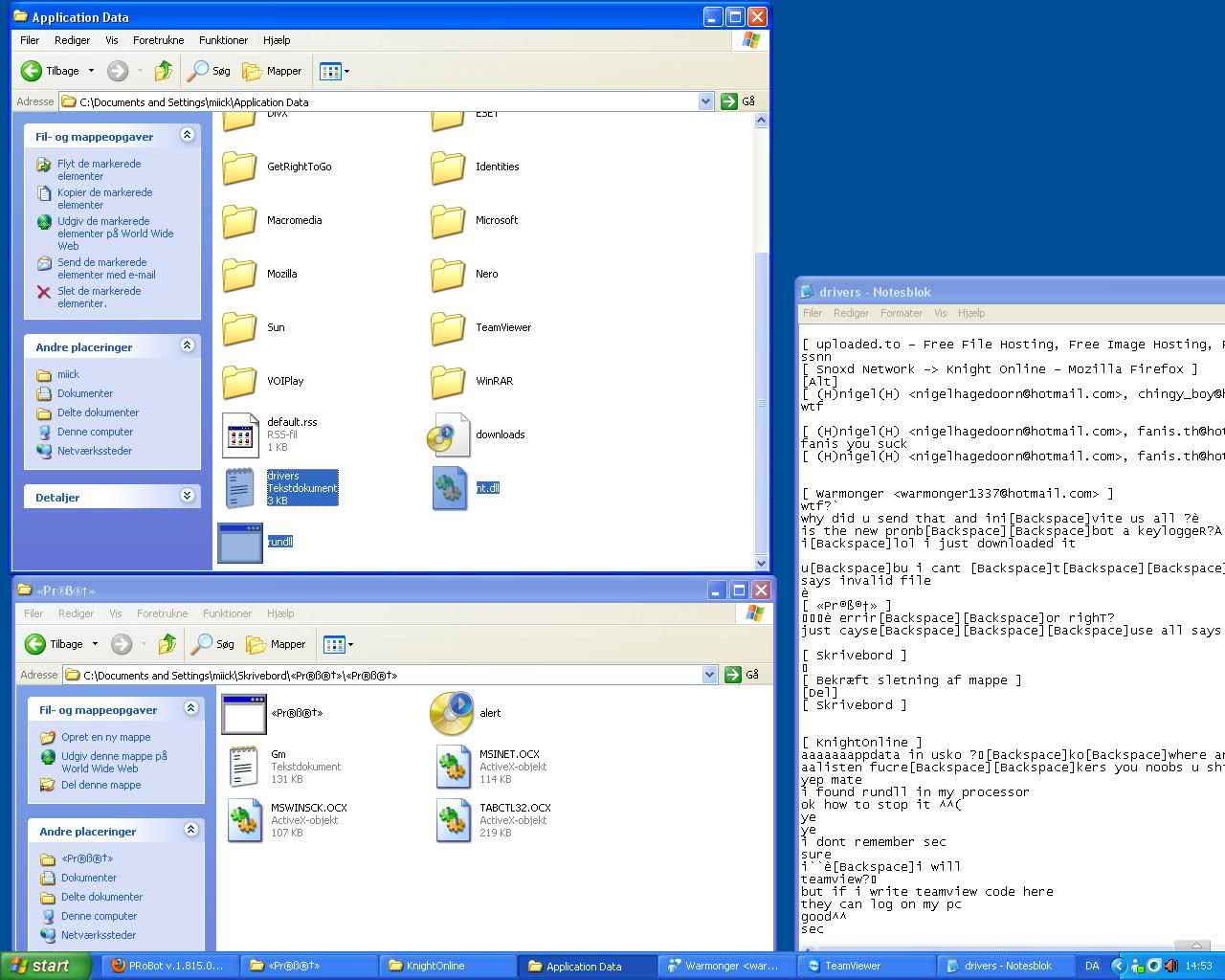1225x980 pixels.
Task: Select the MSINET.OCX file icon
Action: point(453,767)
